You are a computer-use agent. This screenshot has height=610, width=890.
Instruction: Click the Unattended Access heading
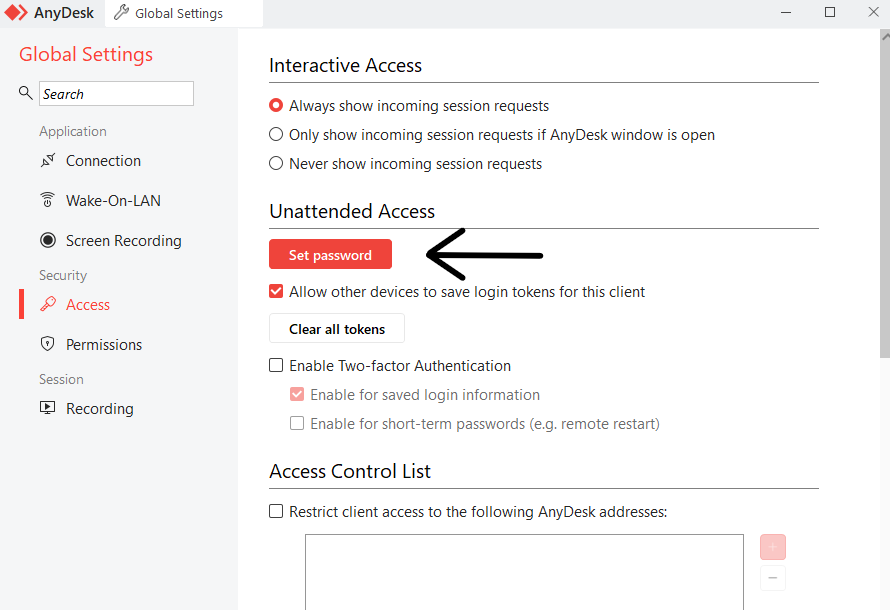click(352, 211)
